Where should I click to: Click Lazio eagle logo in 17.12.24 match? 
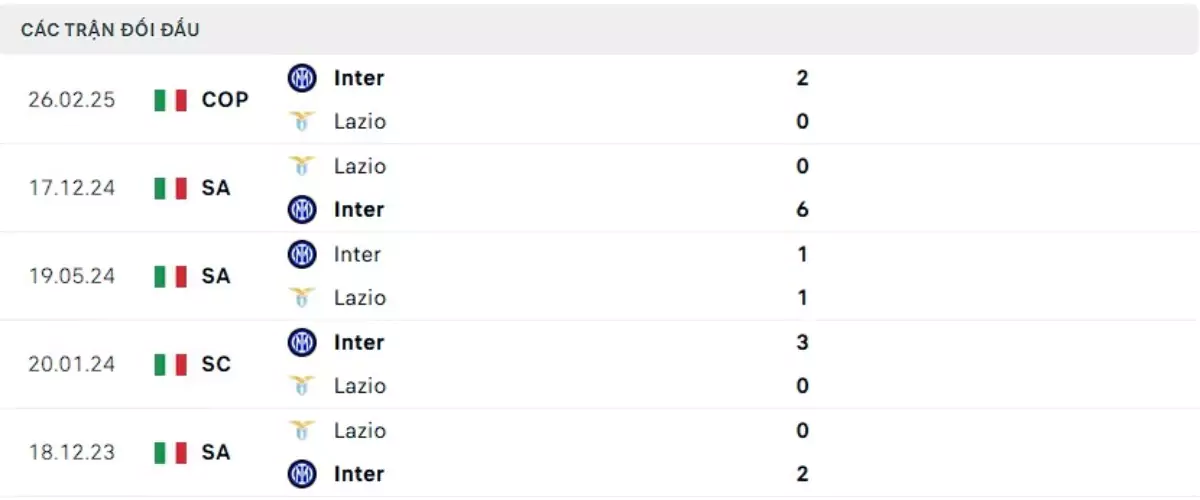[x=301, y=166]
